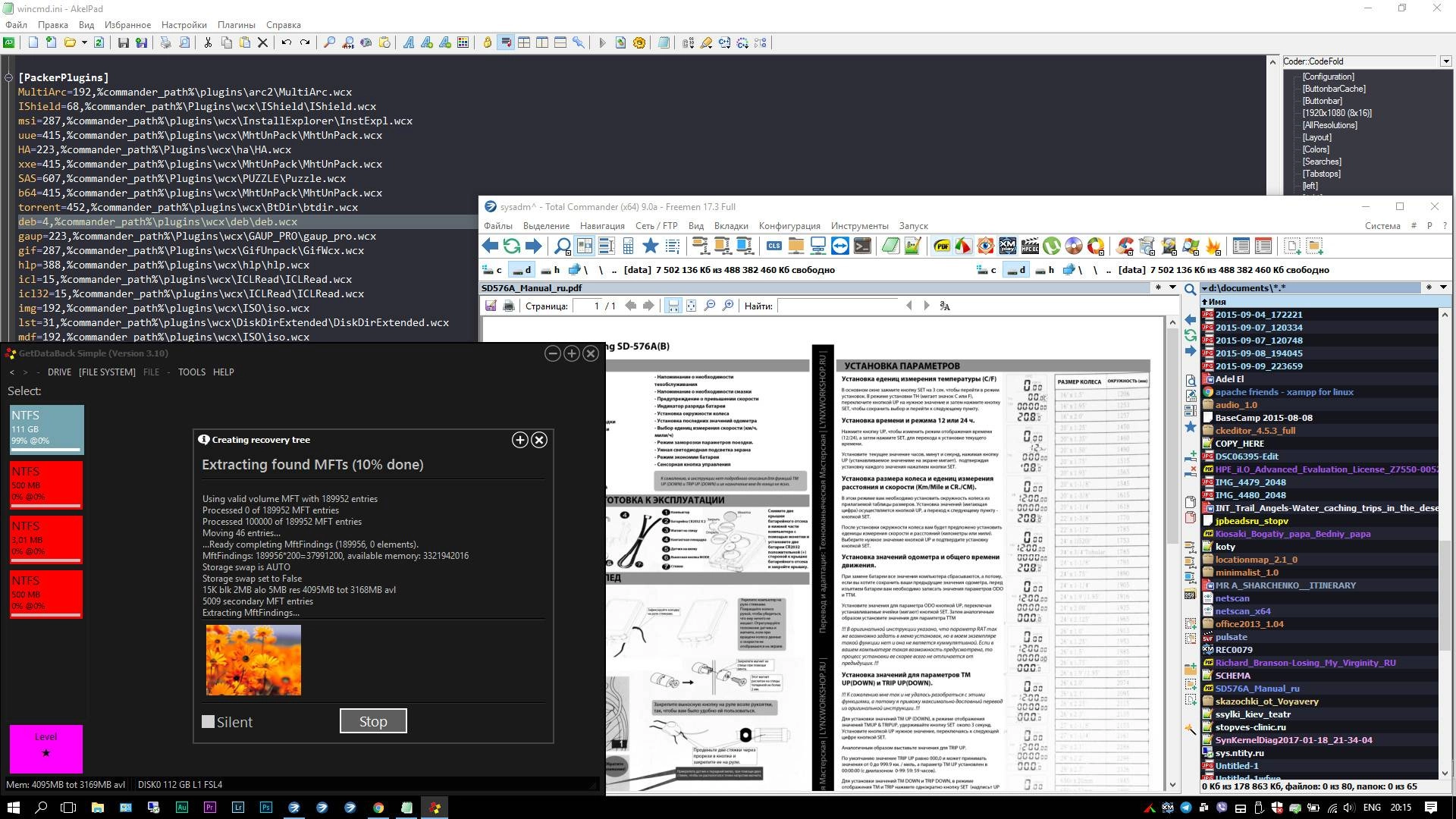This screenshot has width=1456, height=819.
Task: Toggle fit-width view in PDF viewer toolbar
Action: click(673, 306)
